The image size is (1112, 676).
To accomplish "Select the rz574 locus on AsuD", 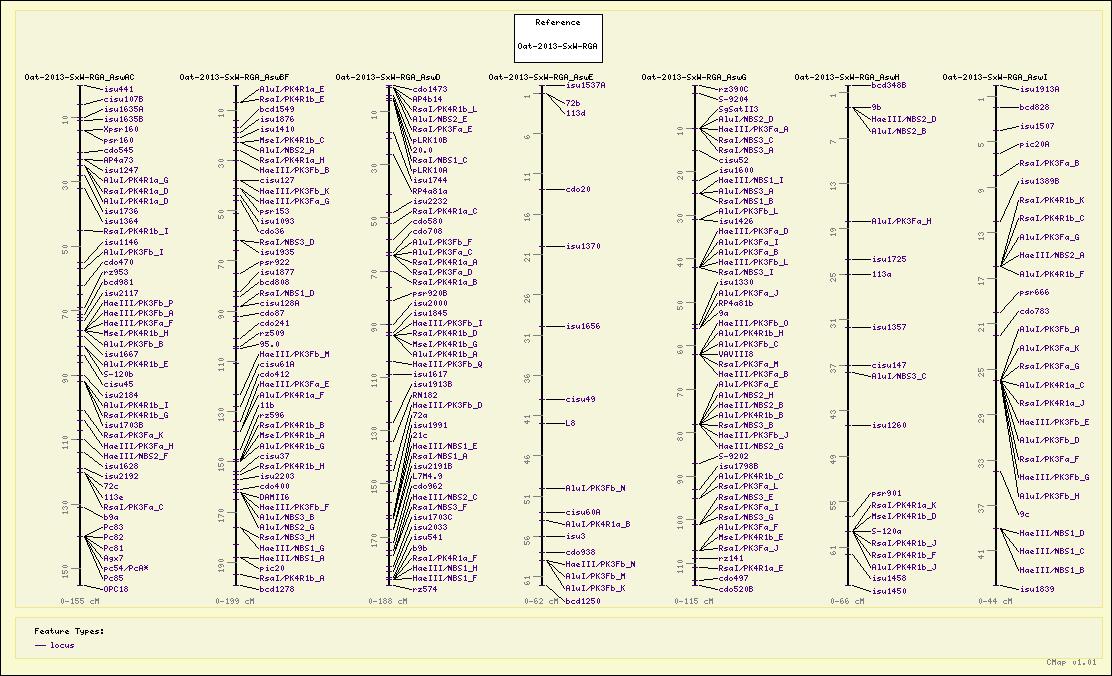I will [x=425, y=589].
